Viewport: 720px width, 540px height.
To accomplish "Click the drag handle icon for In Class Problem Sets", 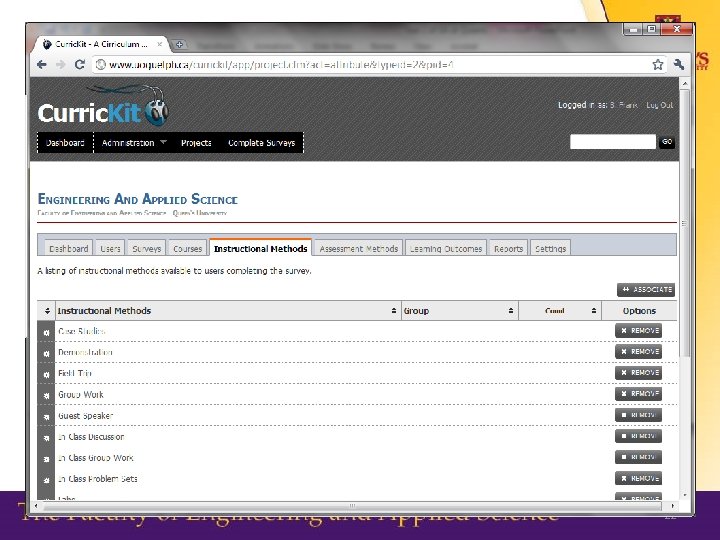I will point(46,480).
